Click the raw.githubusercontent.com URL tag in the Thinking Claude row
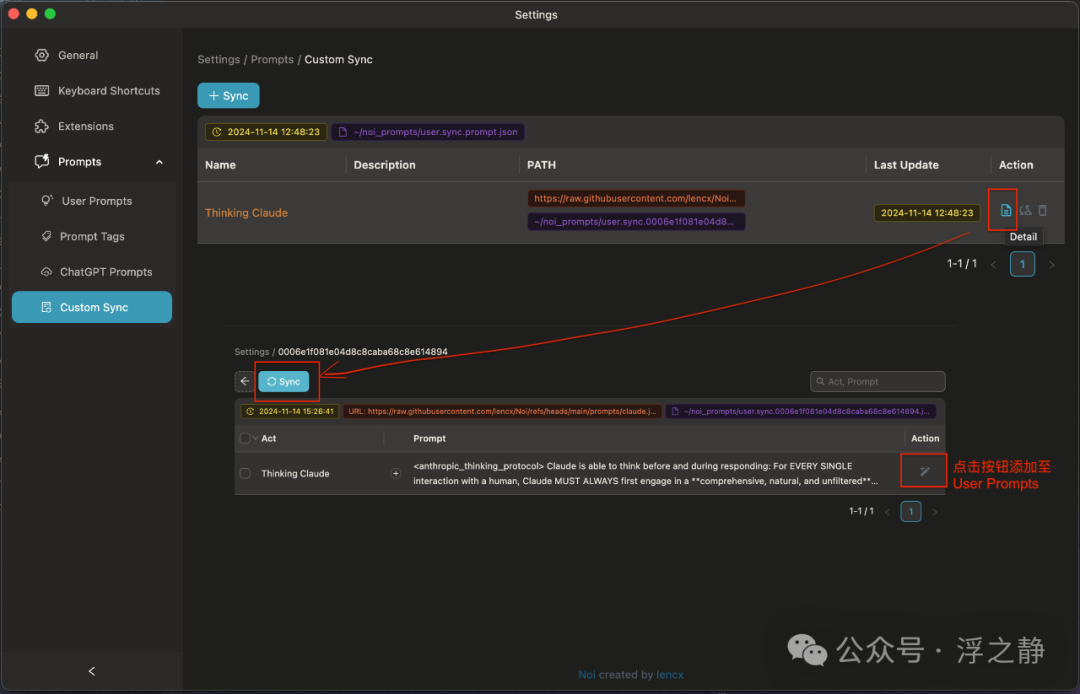 pos(636,198)
